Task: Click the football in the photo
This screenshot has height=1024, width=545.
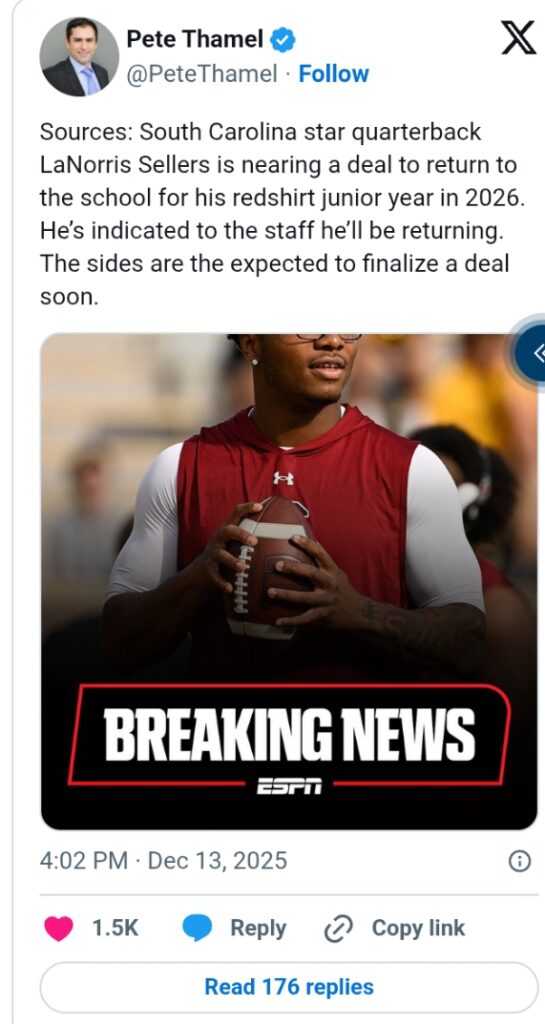Action: [x=269, y=568]
